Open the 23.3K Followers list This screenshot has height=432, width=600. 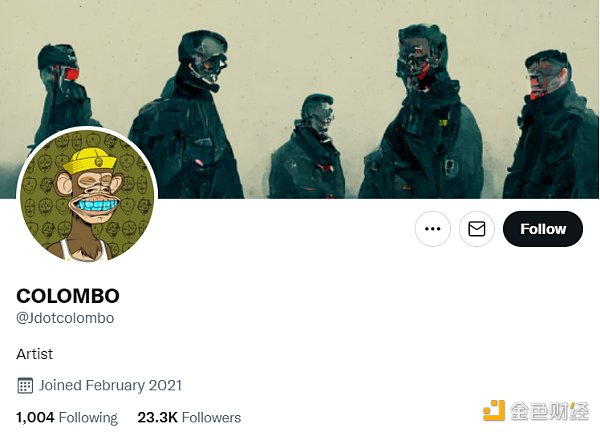click(189, 417)
